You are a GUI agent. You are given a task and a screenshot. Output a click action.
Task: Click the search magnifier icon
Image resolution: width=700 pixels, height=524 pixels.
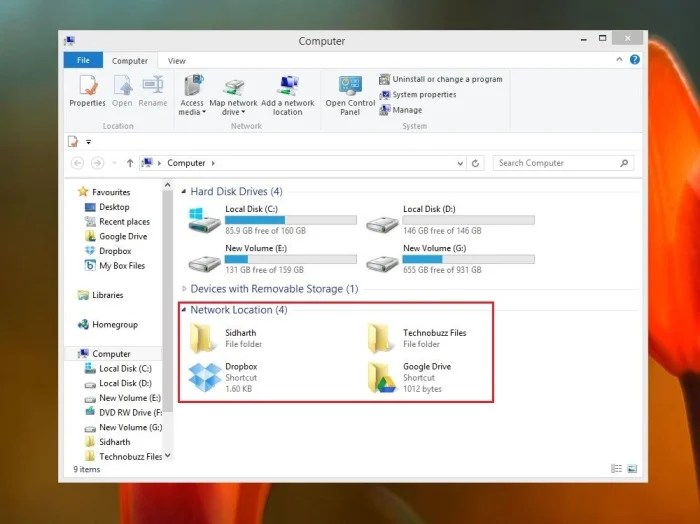click(x=624, y=163)
